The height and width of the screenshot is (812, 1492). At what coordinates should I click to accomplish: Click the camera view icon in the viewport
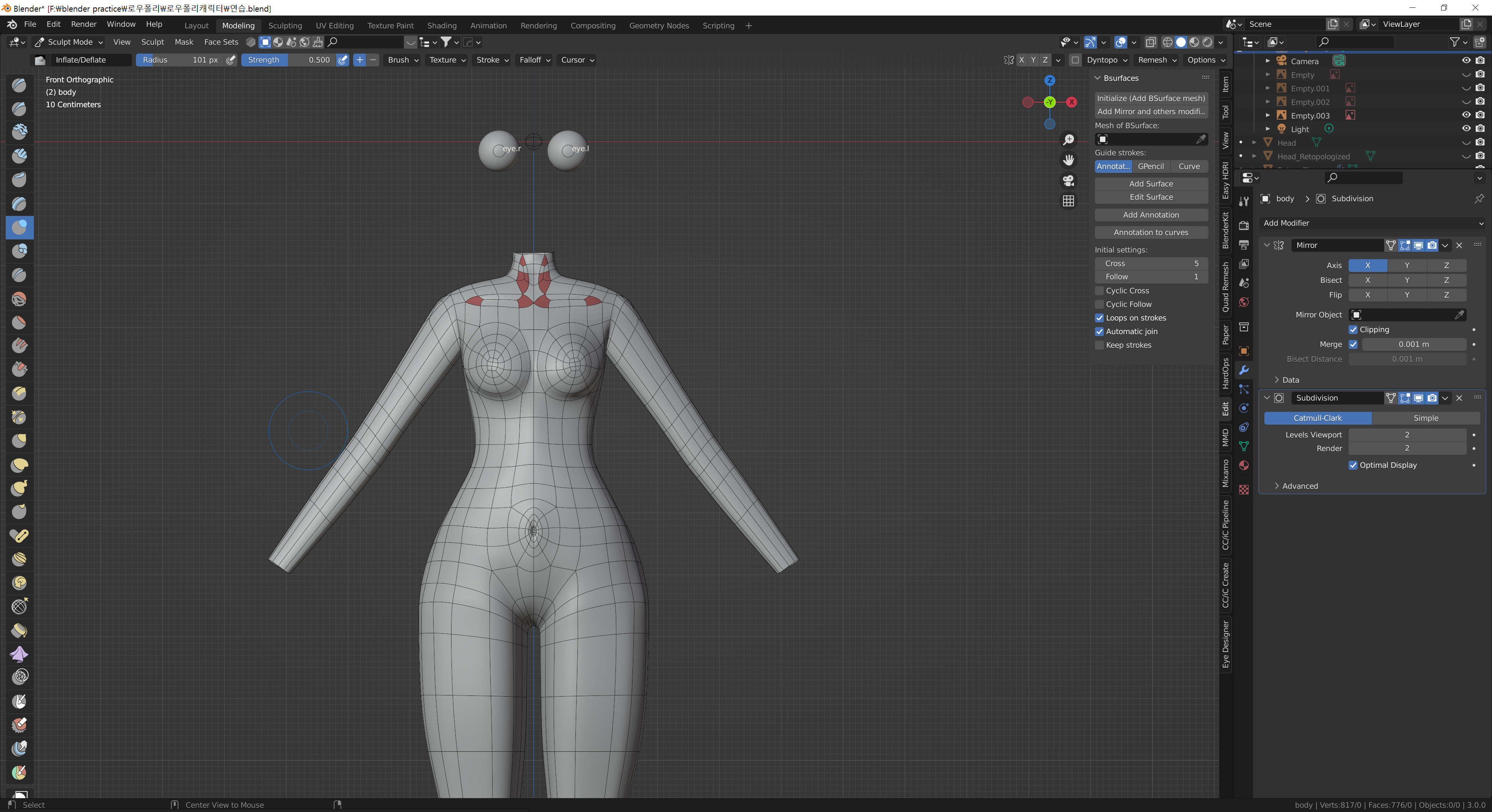(x=1068, y=181)
